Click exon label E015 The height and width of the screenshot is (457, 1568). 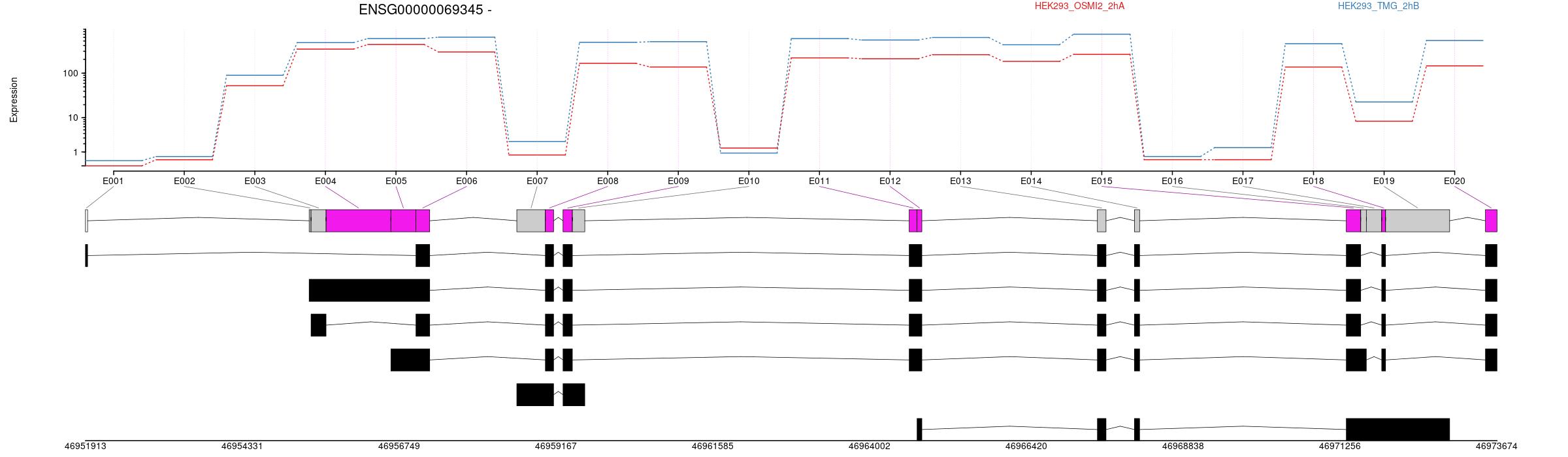point(1102,181)
